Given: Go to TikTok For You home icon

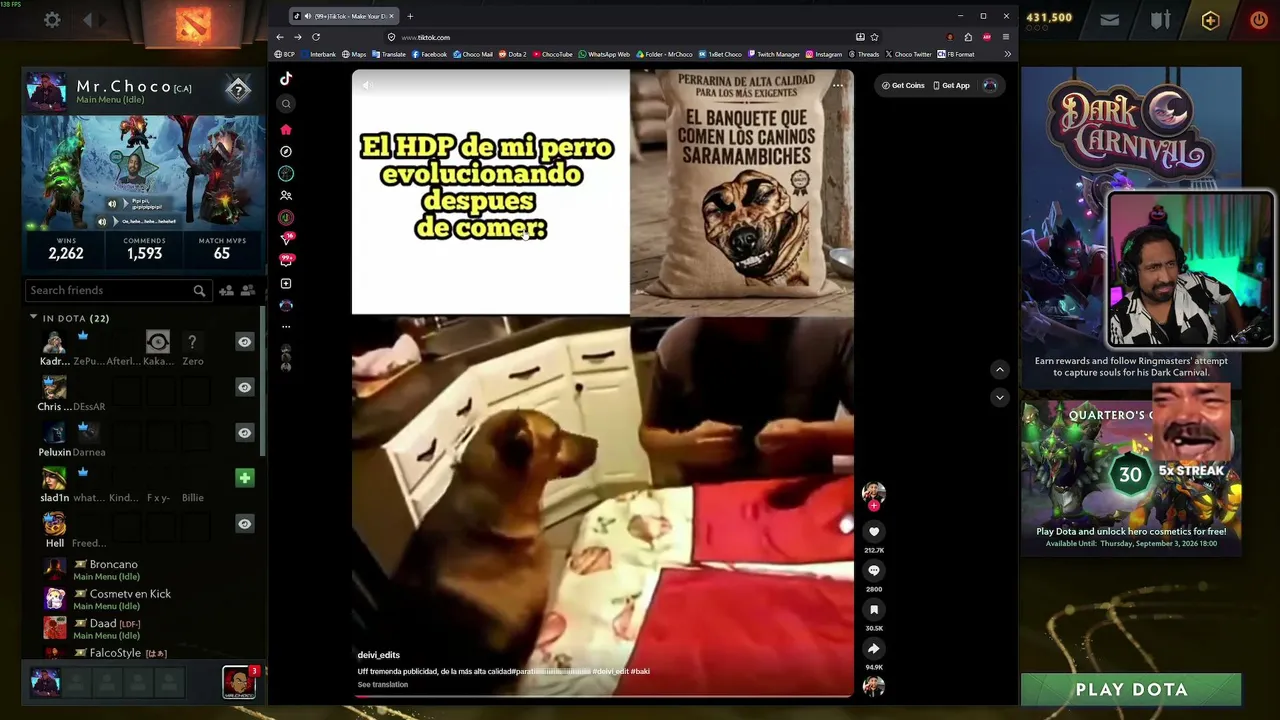Looking at the screenshot, I should click(x=286, y=129).
